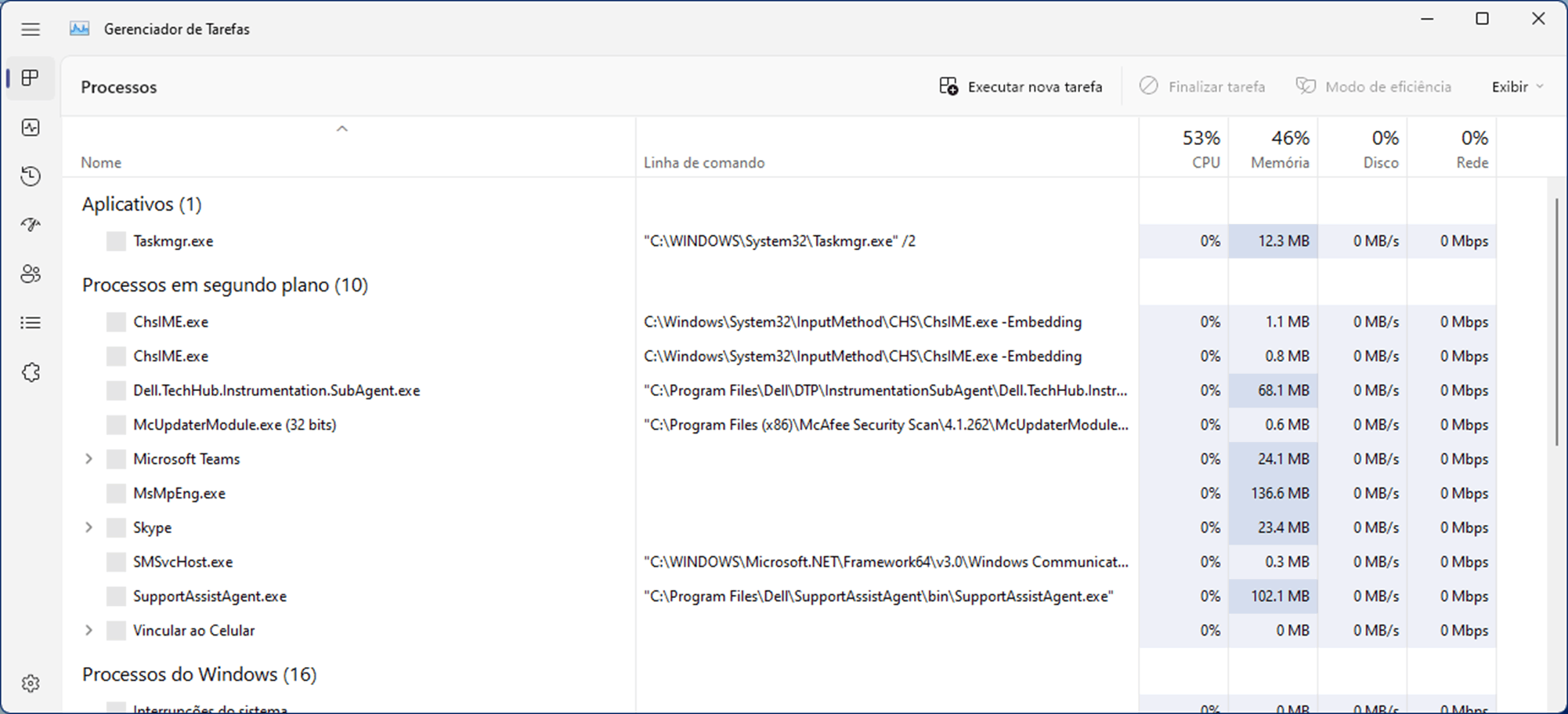
Task: Click the SupportAssistAgent.exe process icon
Action: pyautogui.click(x=116, y=596)
